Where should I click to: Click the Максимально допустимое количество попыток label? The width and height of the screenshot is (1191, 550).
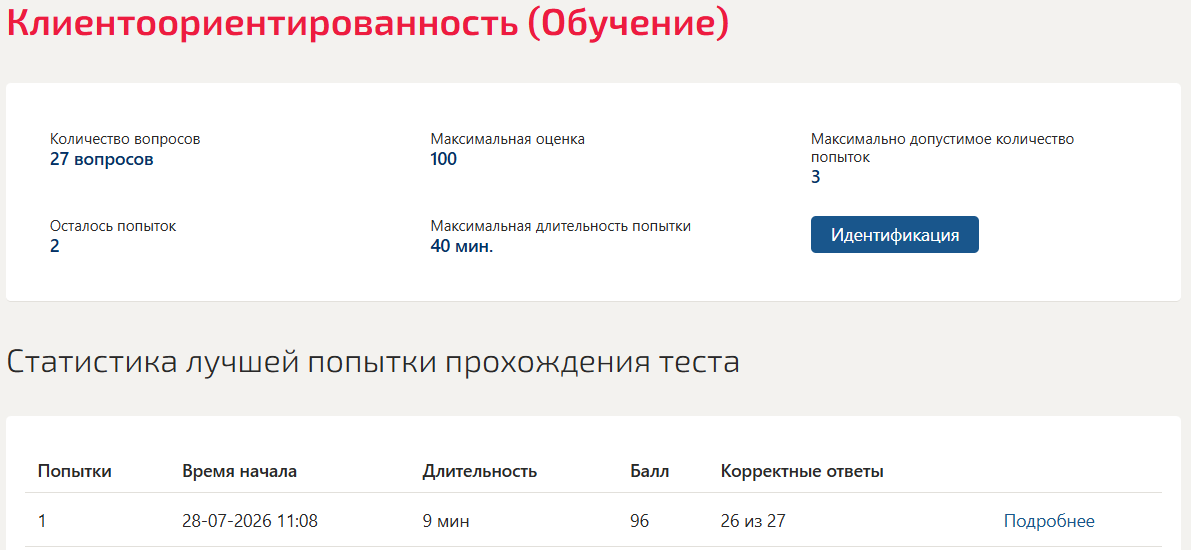click(942, 149)
